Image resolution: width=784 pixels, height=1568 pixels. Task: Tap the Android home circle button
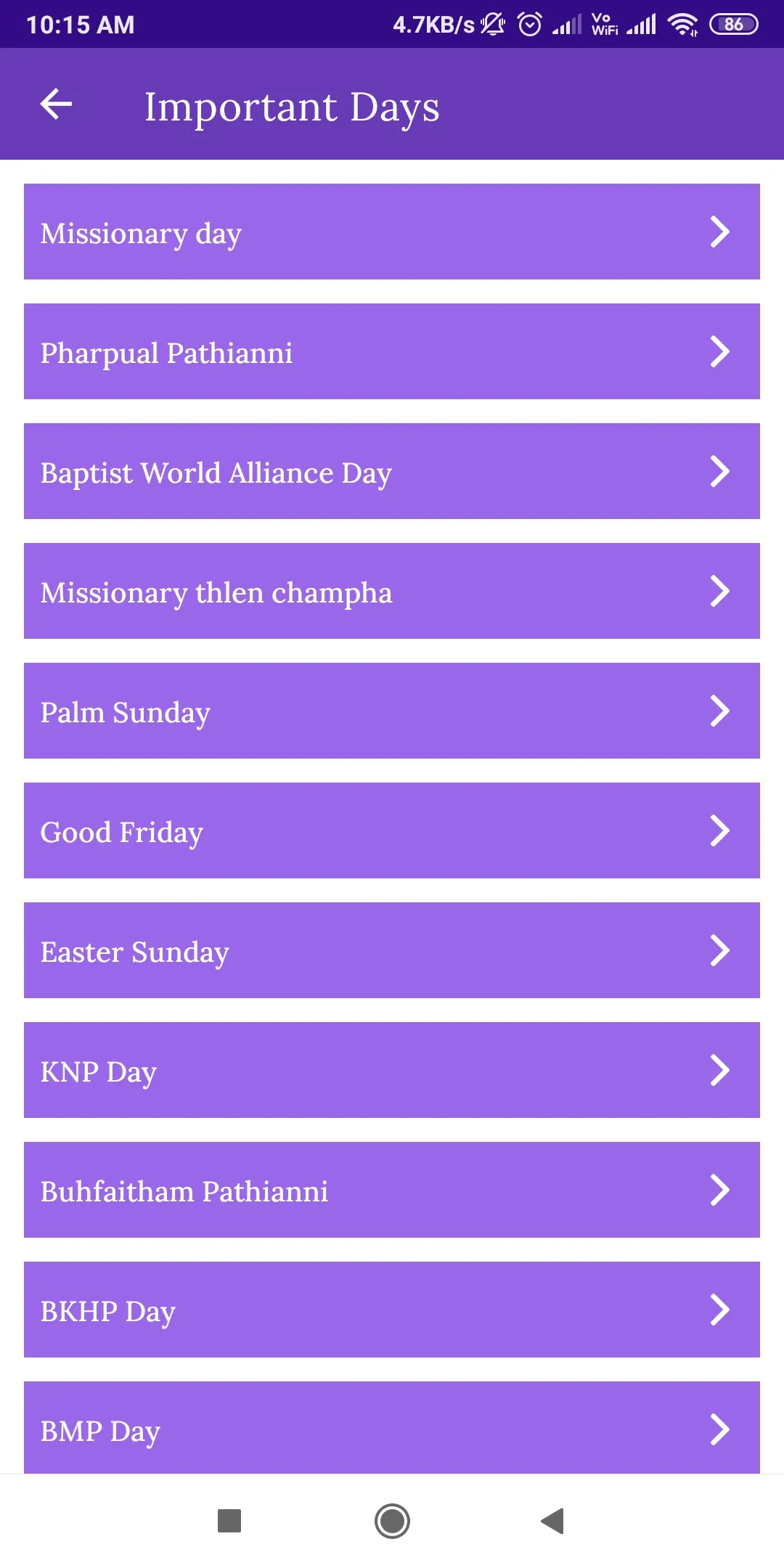[x=392, y=1521]
